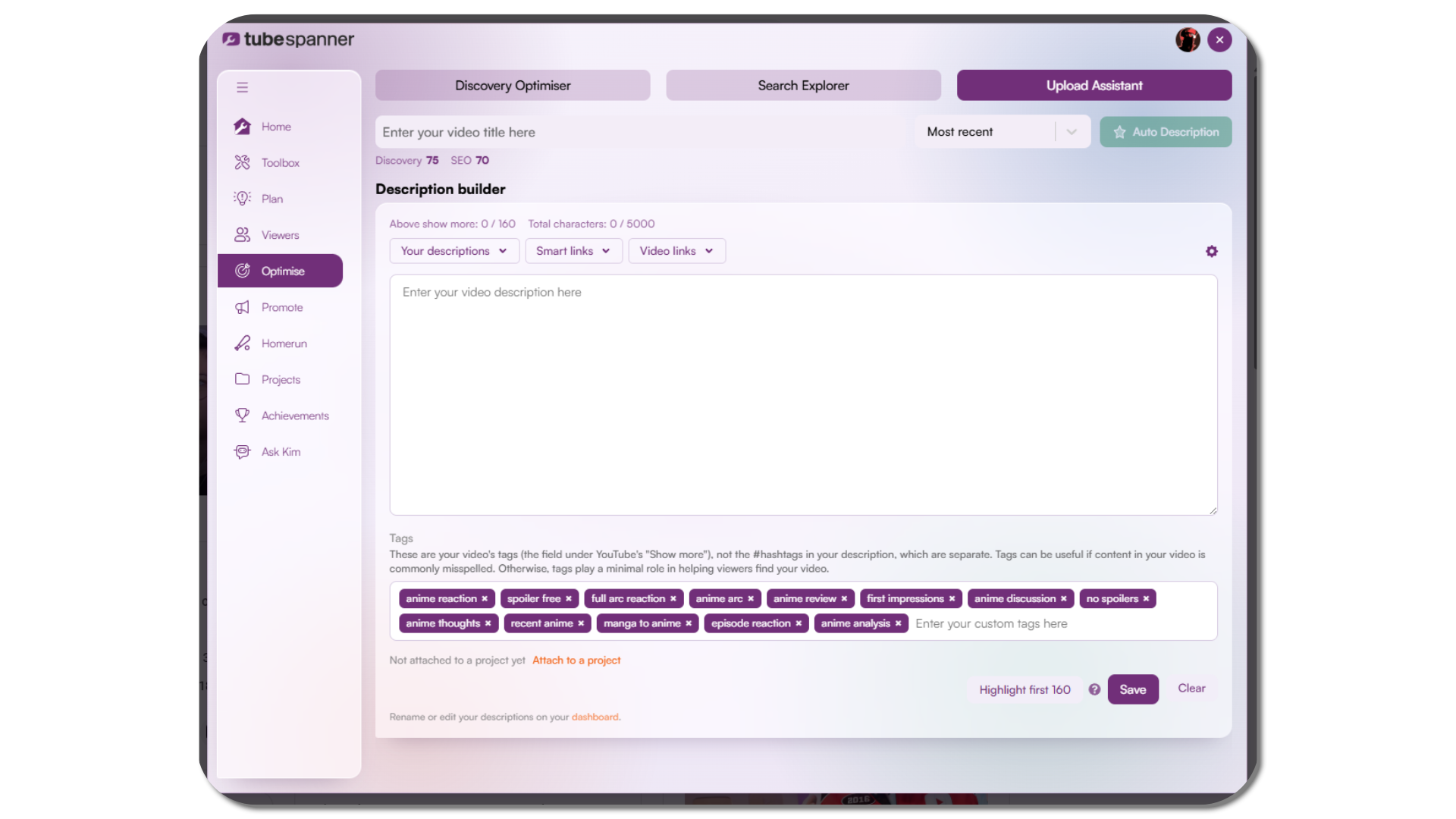The width and height of the screenshot is (1456, 819).
Task: Click into the video description text area
Action: (x=803, y=395)
